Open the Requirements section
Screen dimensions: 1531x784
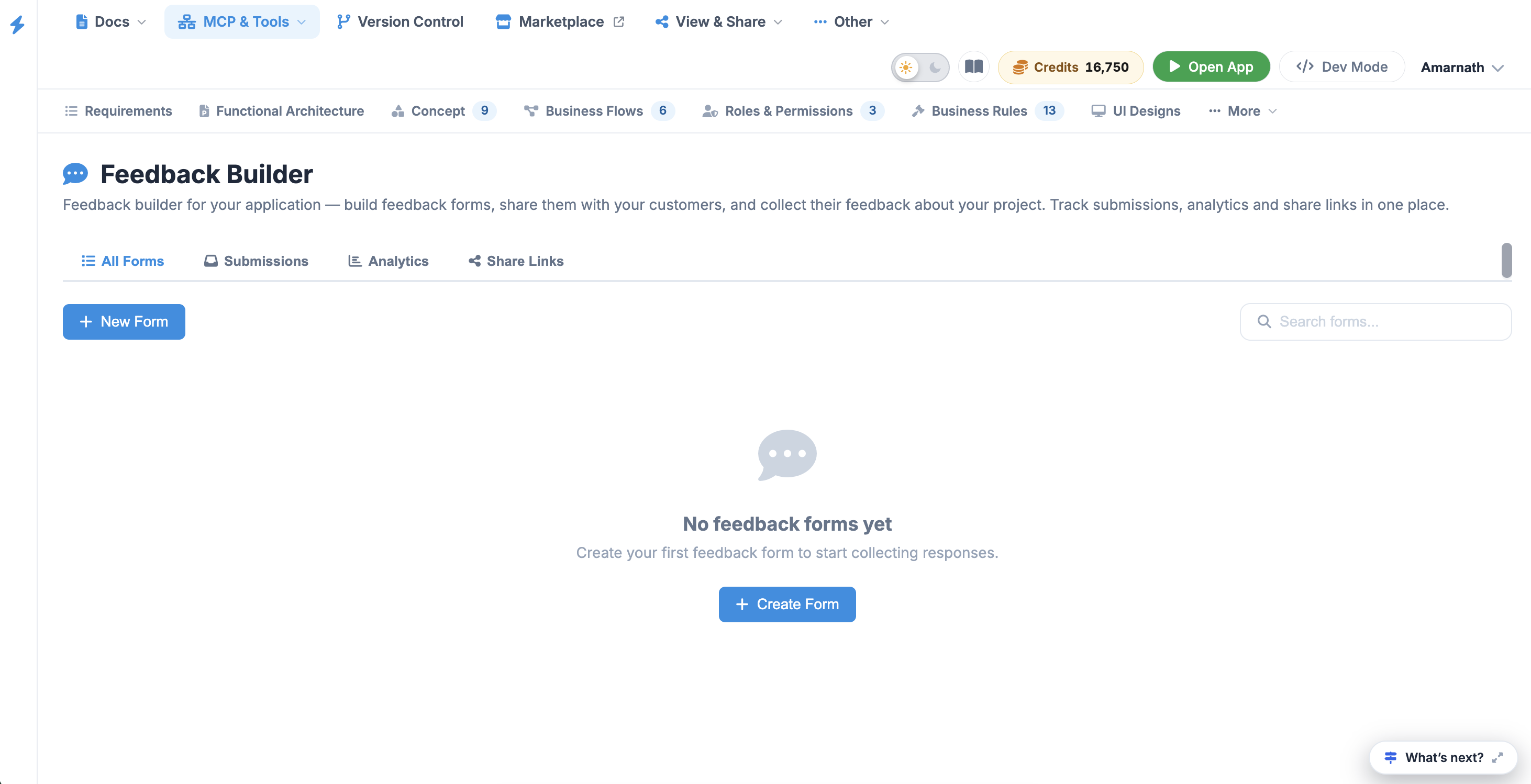[x=118, y=111]
